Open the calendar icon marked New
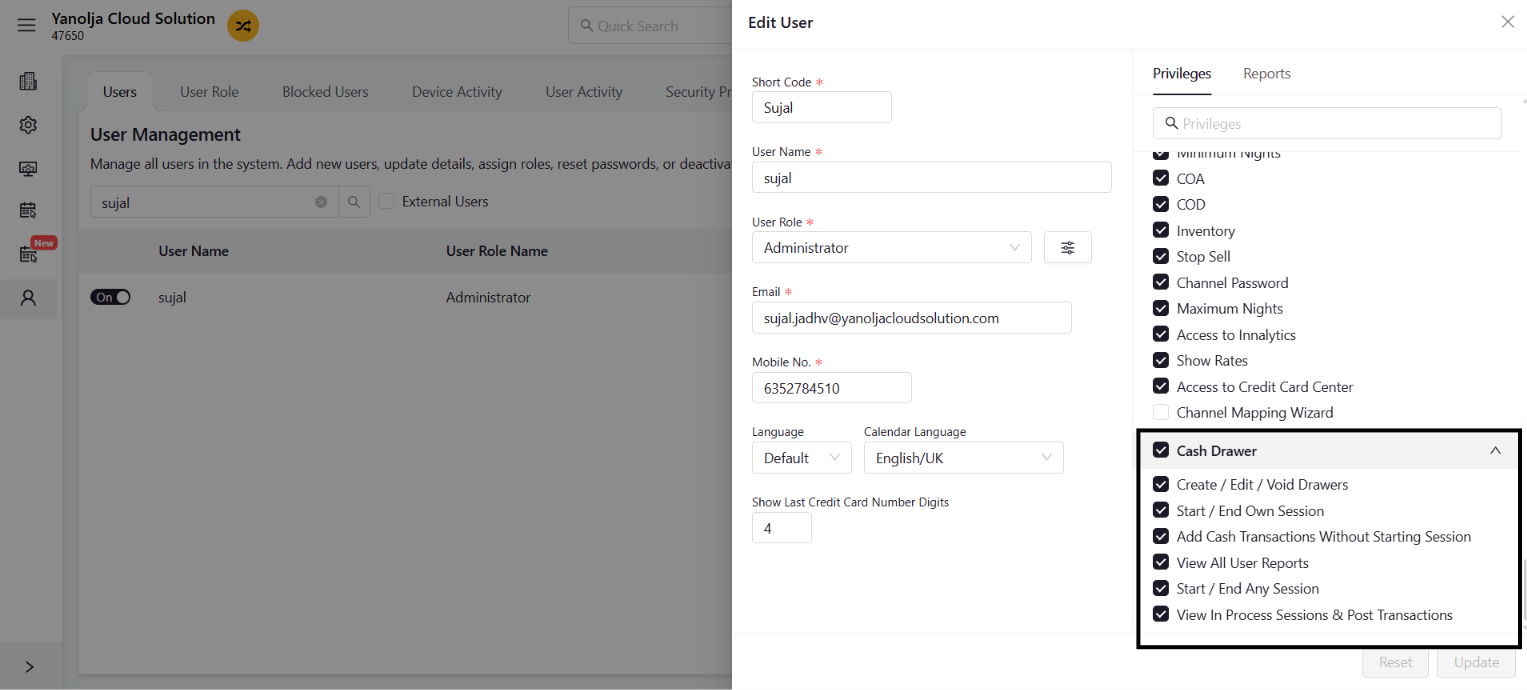 pos(28,254)
